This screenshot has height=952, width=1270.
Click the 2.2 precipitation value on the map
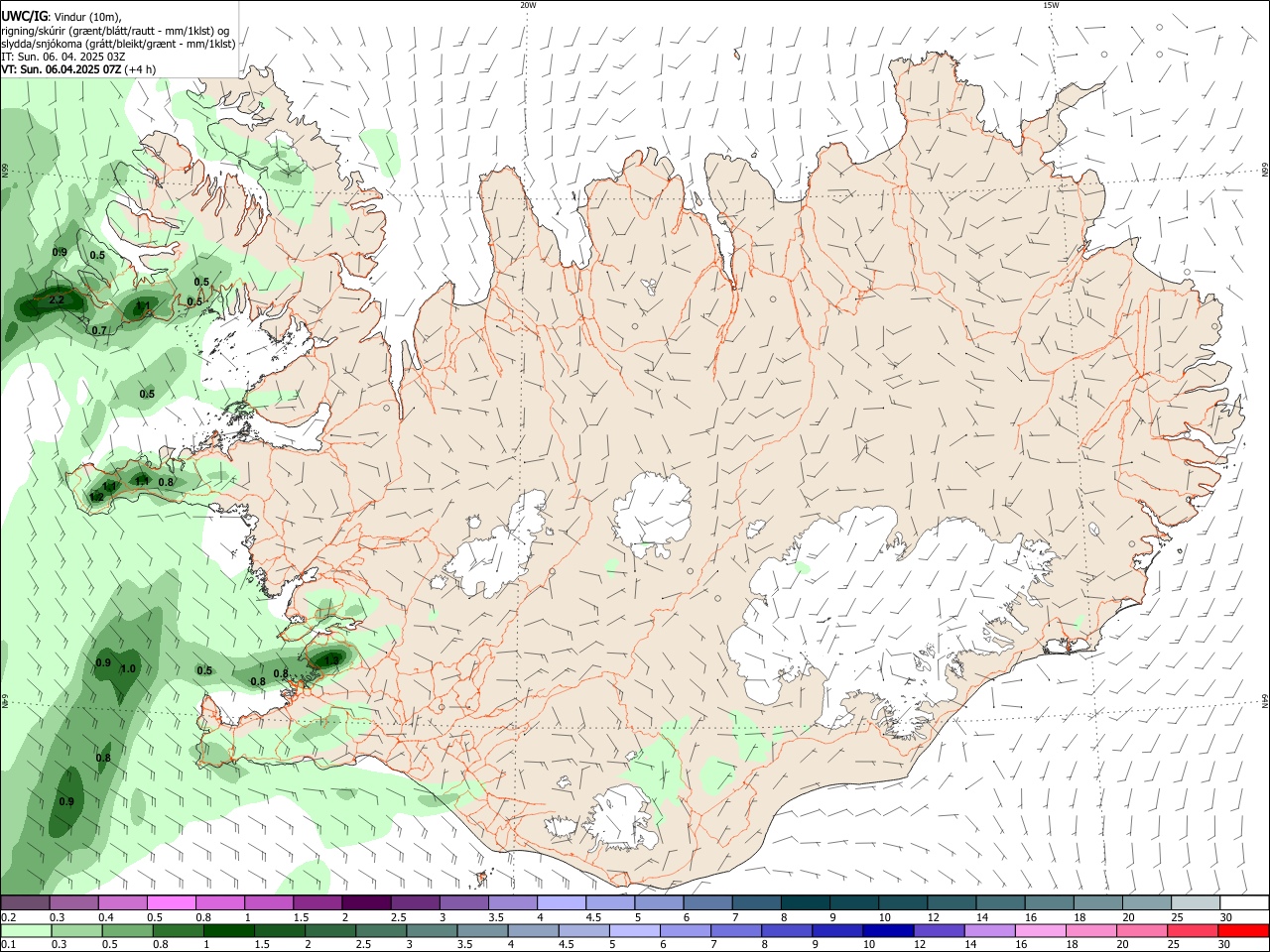[56, 299]
